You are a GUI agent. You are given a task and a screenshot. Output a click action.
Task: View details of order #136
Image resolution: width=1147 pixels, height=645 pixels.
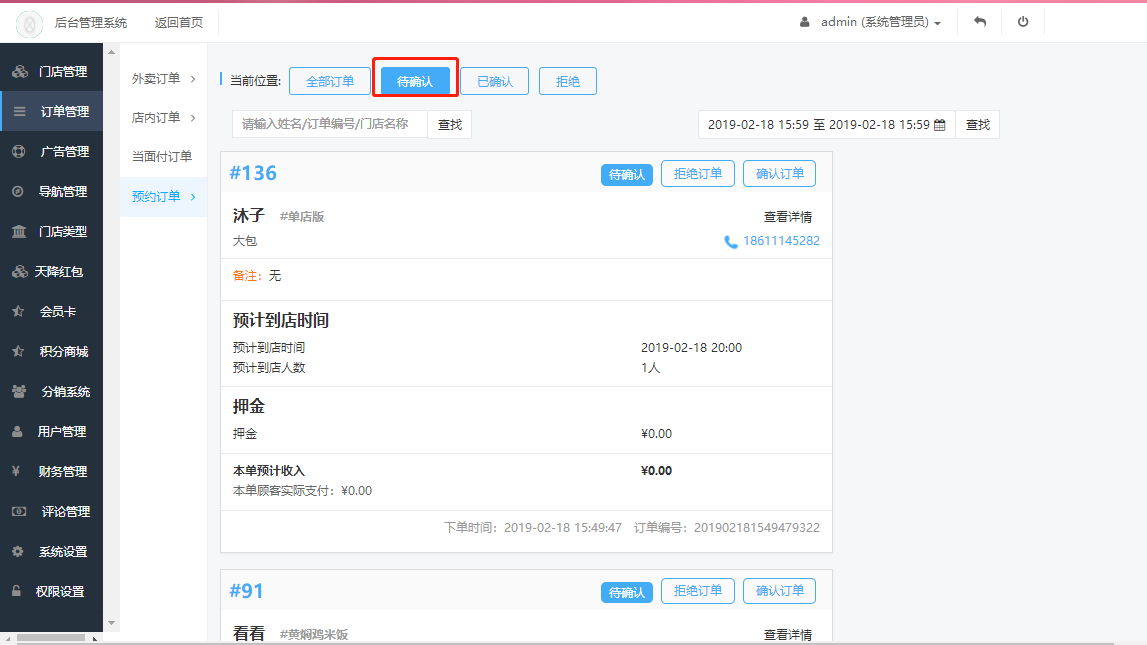point(788,217)
